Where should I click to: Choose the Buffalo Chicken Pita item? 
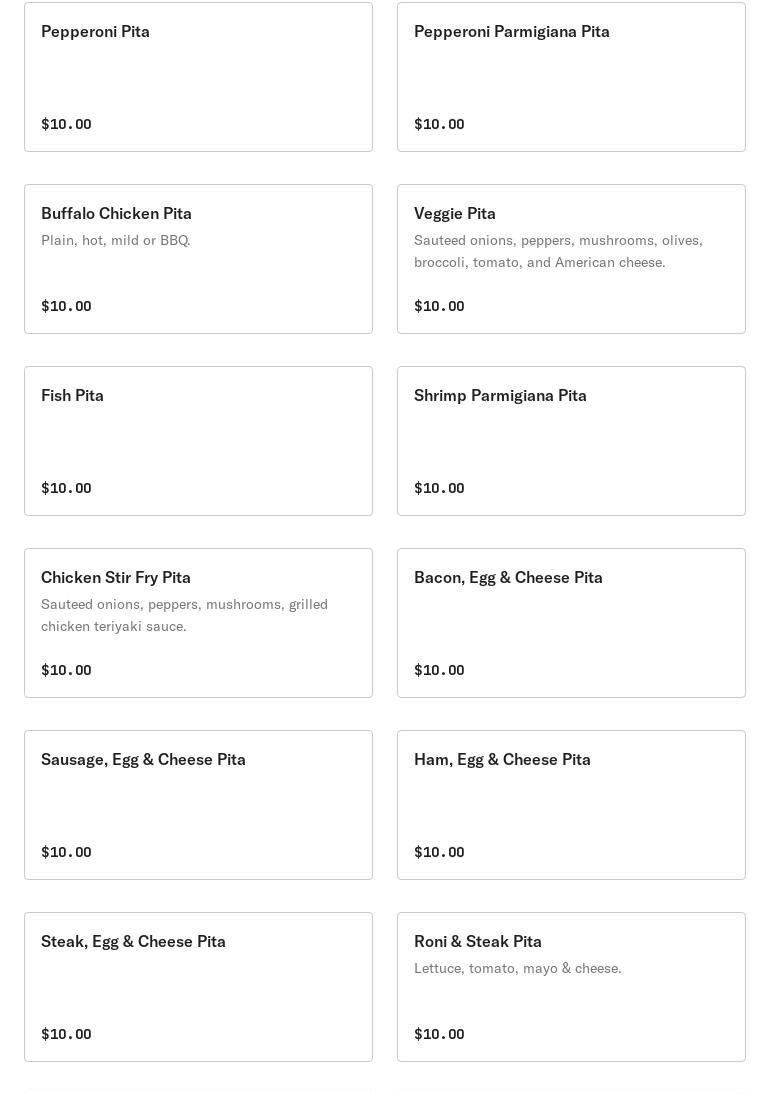pos(198,259)
